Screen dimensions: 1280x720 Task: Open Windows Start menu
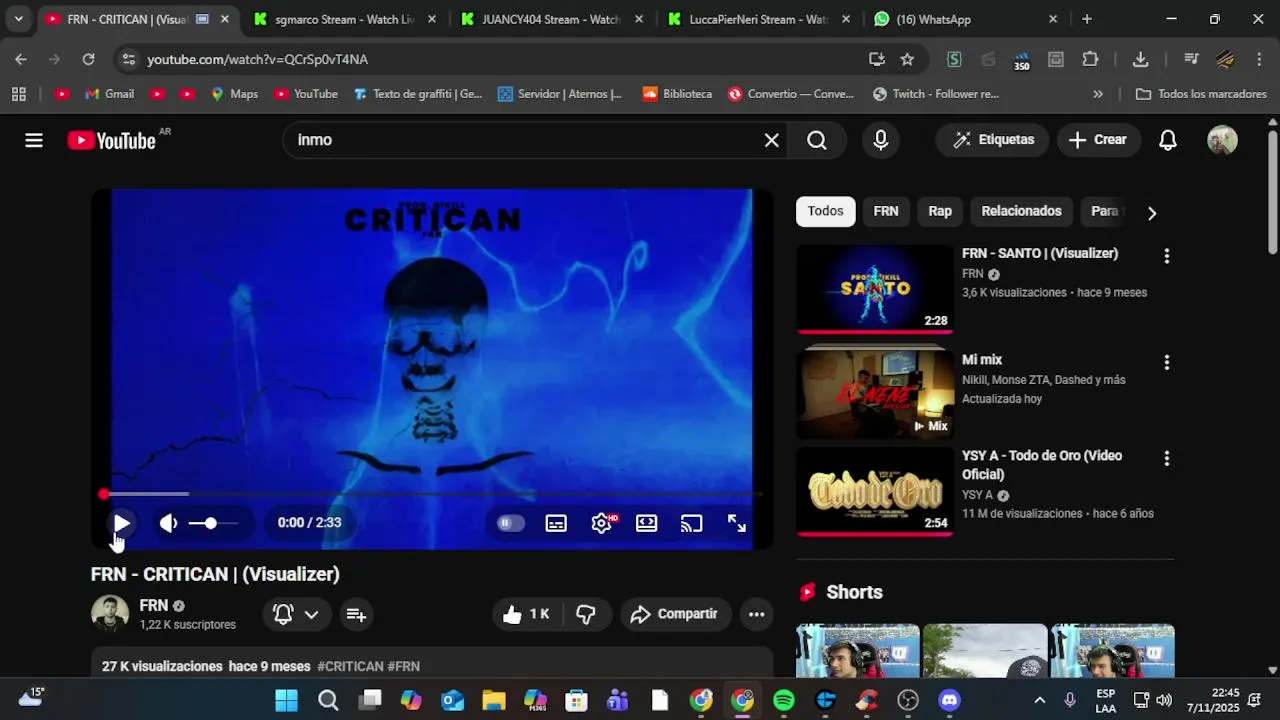(x=287, y=700)
